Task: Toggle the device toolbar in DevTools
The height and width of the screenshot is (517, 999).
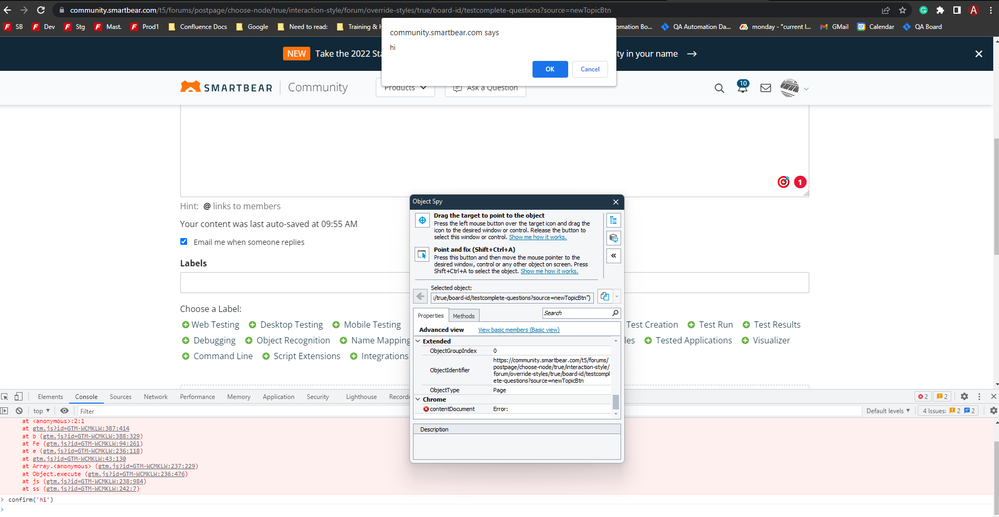Action: [x=19, y=397]
